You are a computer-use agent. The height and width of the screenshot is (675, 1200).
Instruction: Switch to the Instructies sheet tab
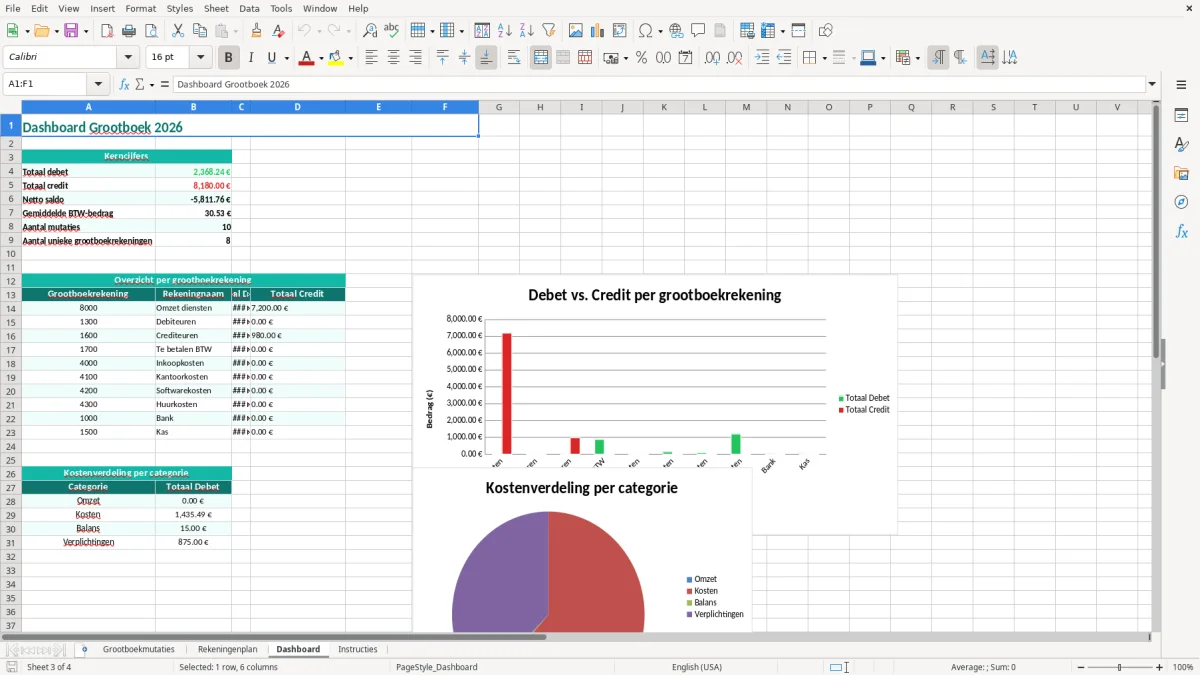point(358,649)
